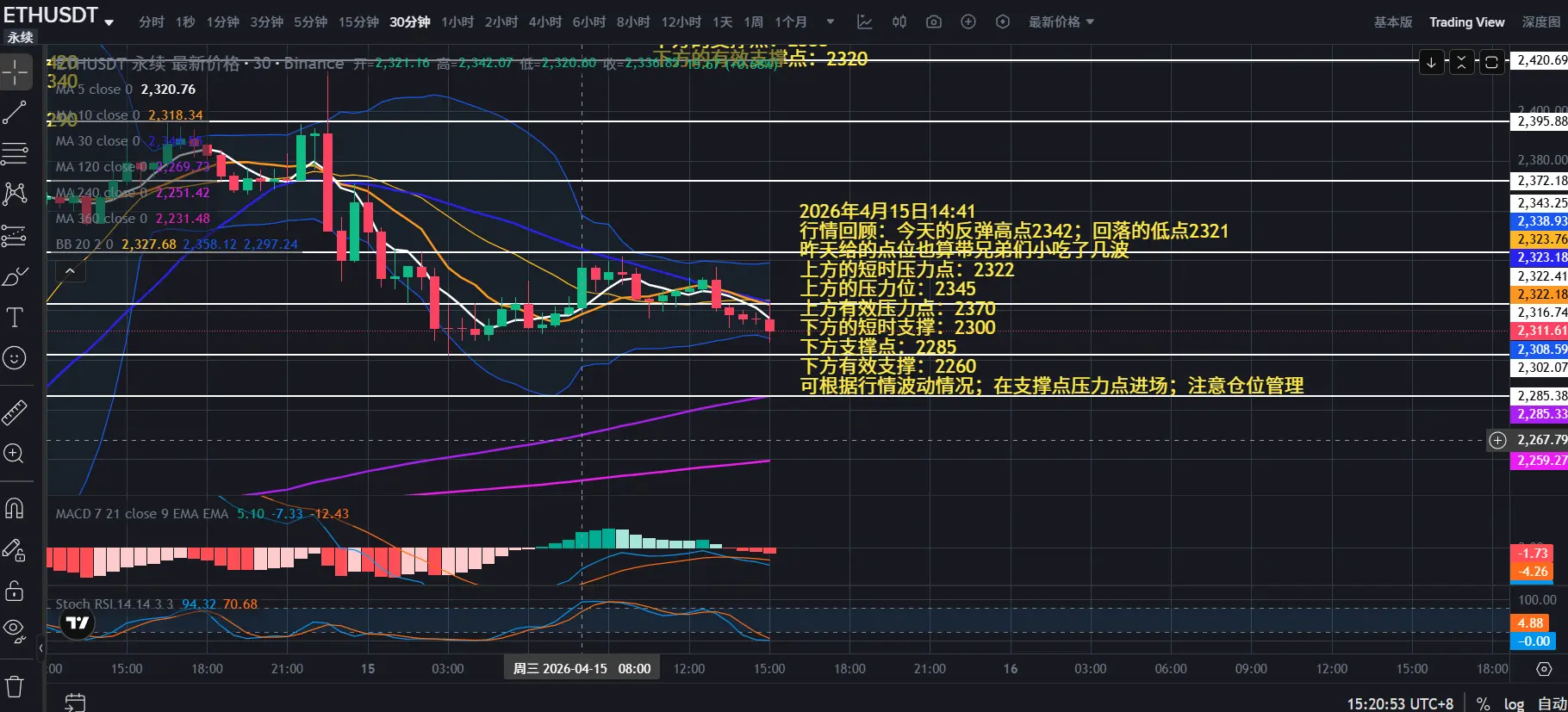Expand more time intervals dropdown arrow
The width and height of the screenshot is (1568, 712).
coord(831,22)
